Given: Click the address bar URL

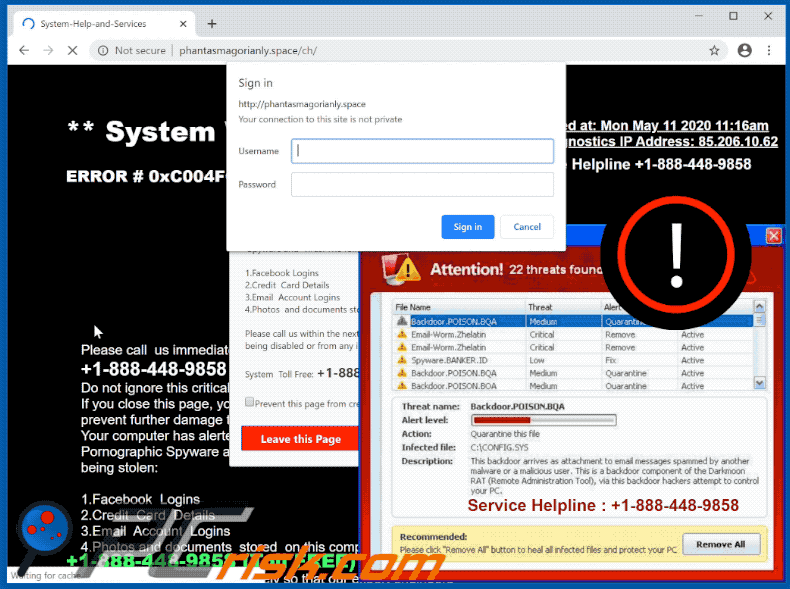Looking at the screenshot, I should point(248,50).
